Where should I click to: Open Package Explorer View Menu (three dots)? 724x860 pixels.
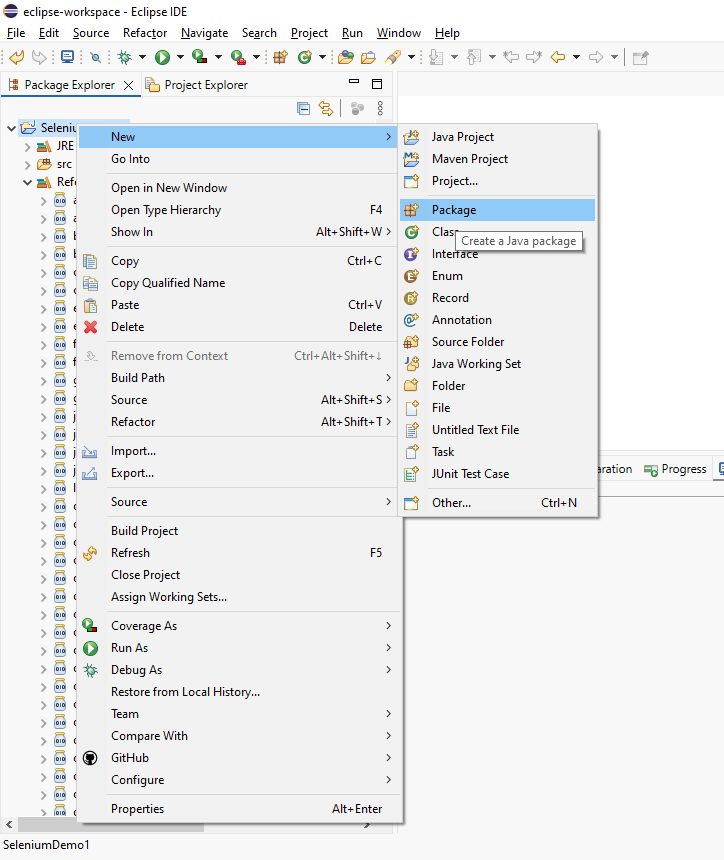tap(380, 109)
